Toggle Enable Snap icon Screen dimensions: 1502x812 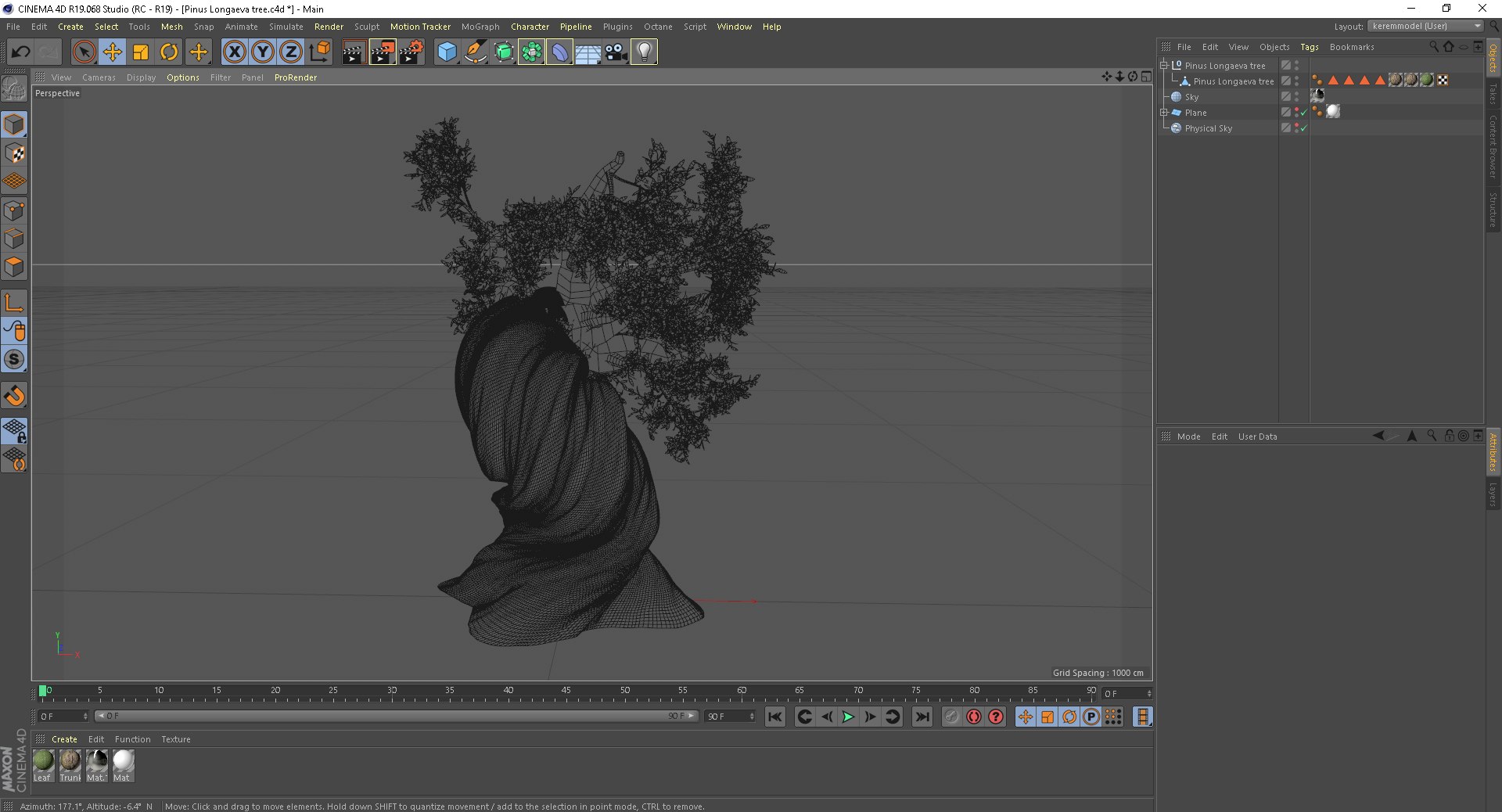[14, 396]
